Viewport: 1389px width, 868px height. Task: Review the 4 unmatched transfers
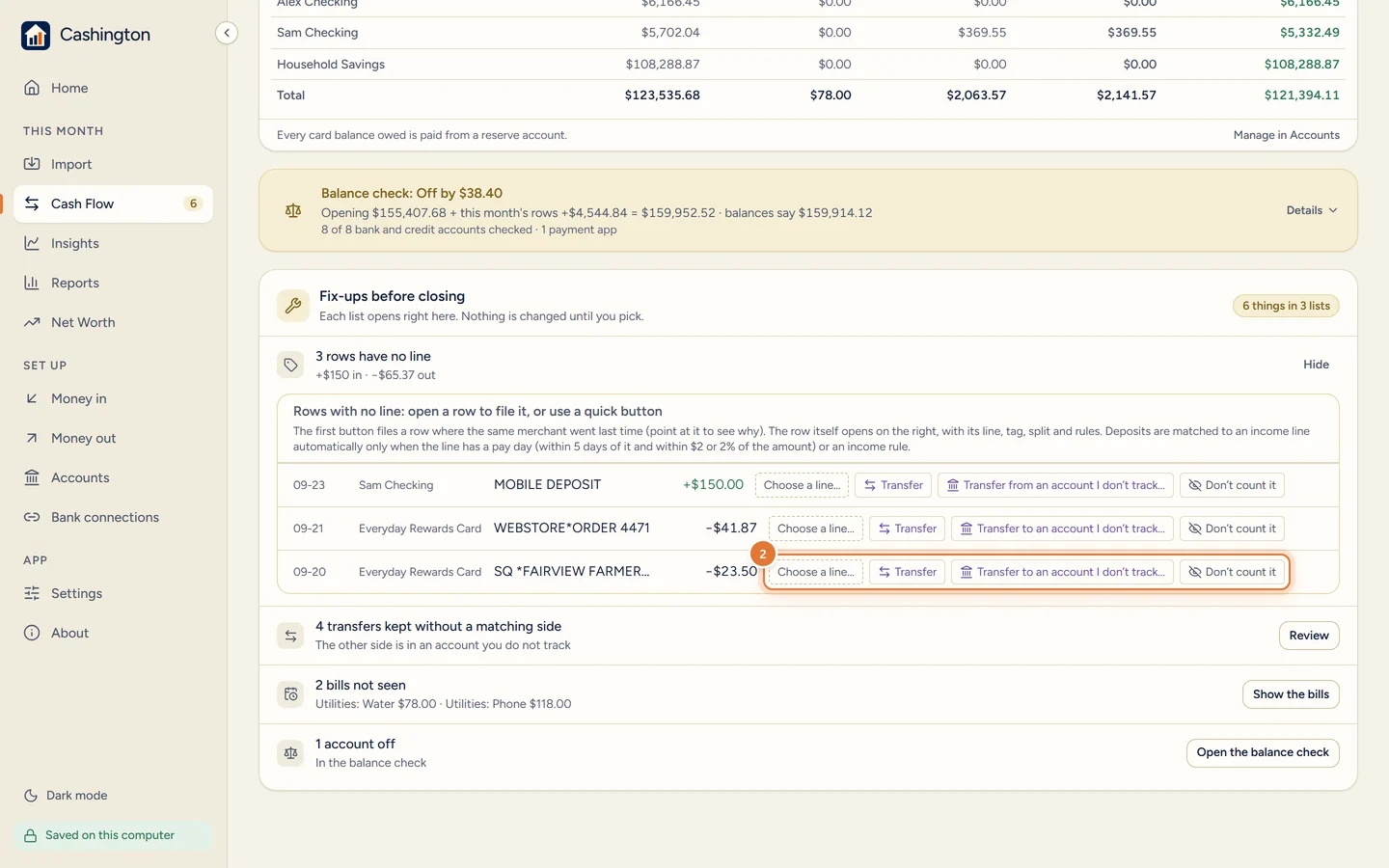[x=1309, y=636]
